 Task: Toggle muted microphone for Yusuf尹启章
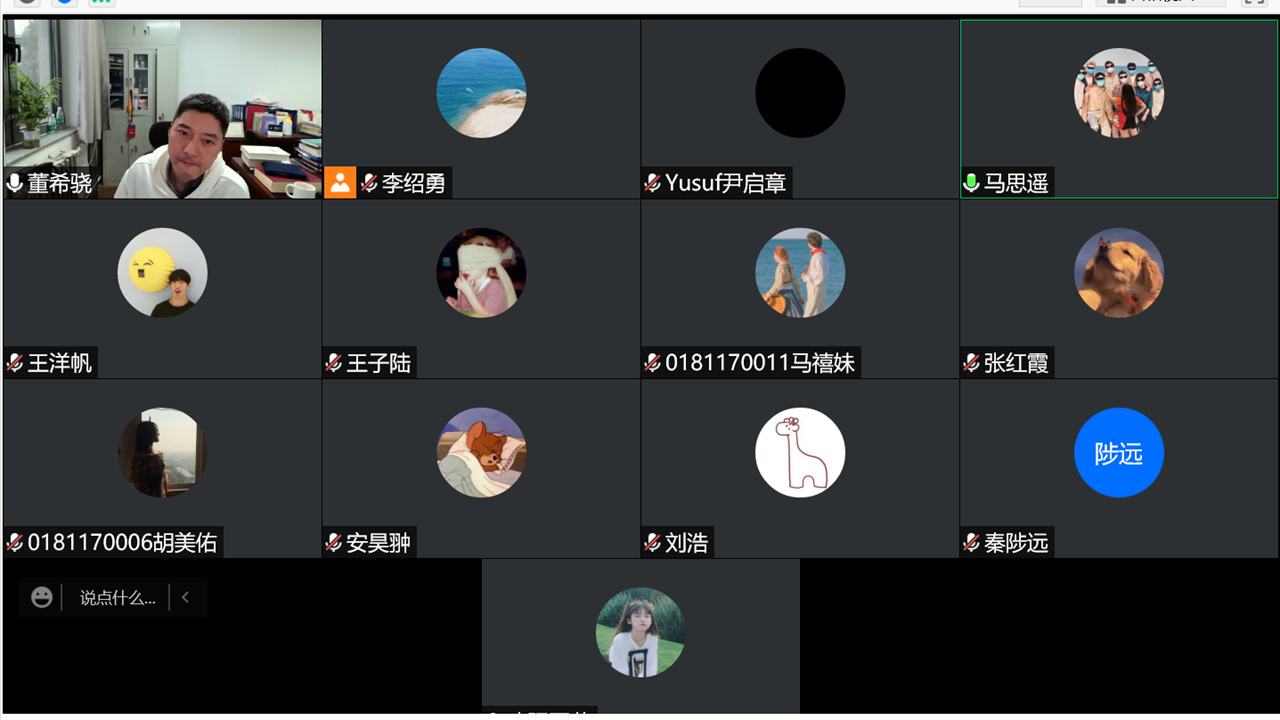(653, 183)
